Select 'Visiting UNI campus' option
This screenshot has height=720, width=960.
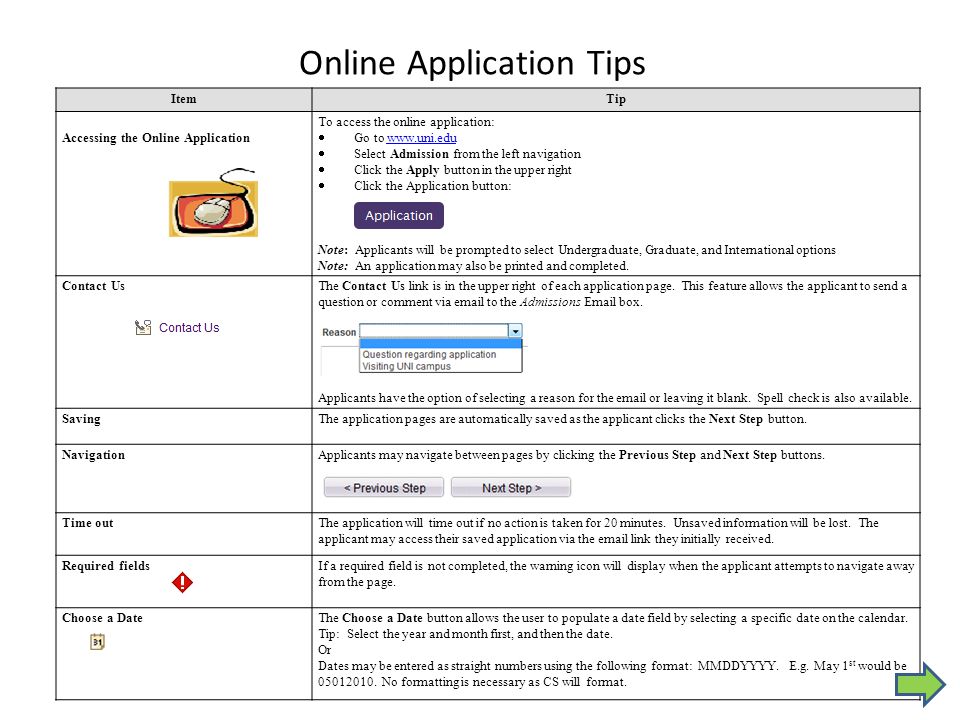(x=406, y=366)
